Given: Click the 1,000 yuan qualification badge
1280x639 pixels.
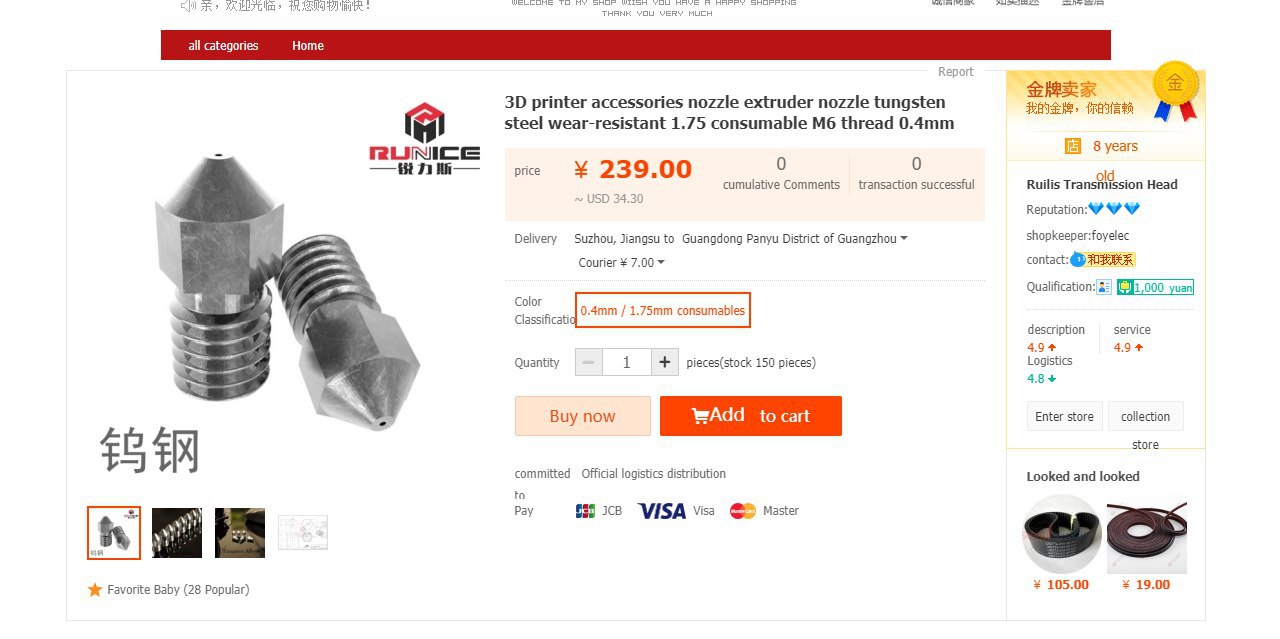Looking at the screenshot, I should coord(1155,287).
